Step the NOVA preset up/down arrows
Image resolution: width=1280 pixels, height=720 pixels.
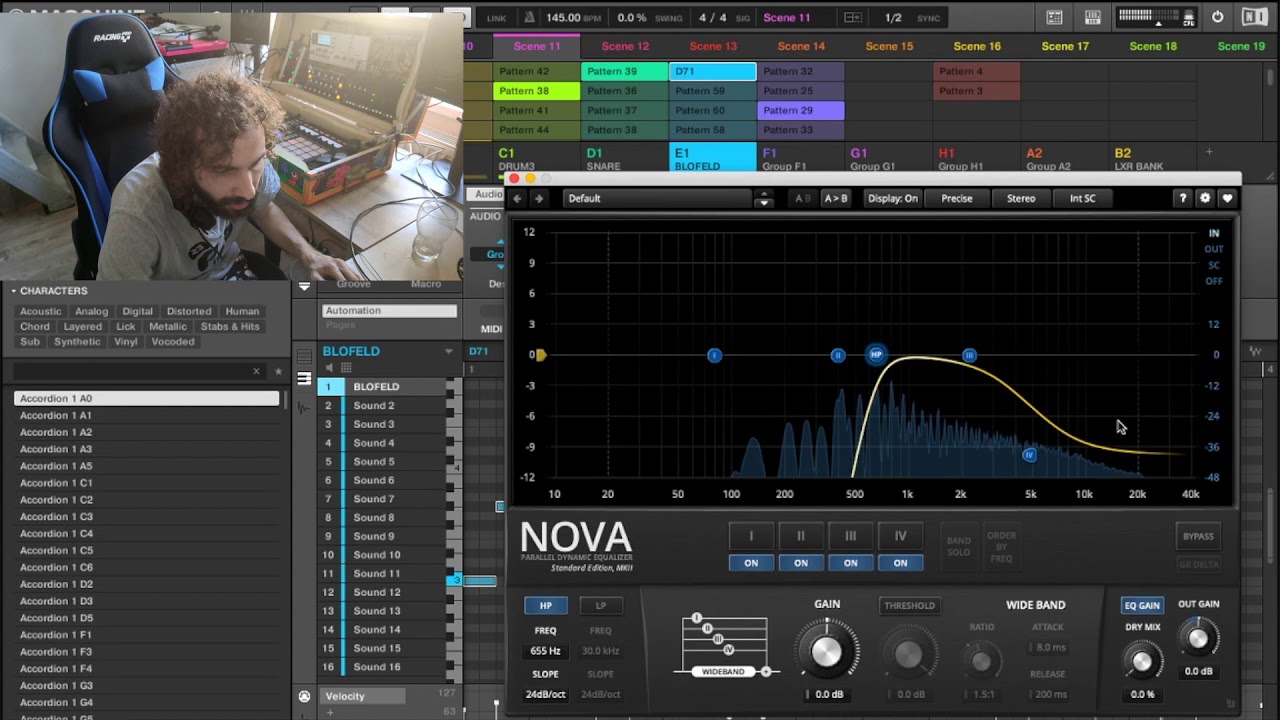click(x=763, y=198)
